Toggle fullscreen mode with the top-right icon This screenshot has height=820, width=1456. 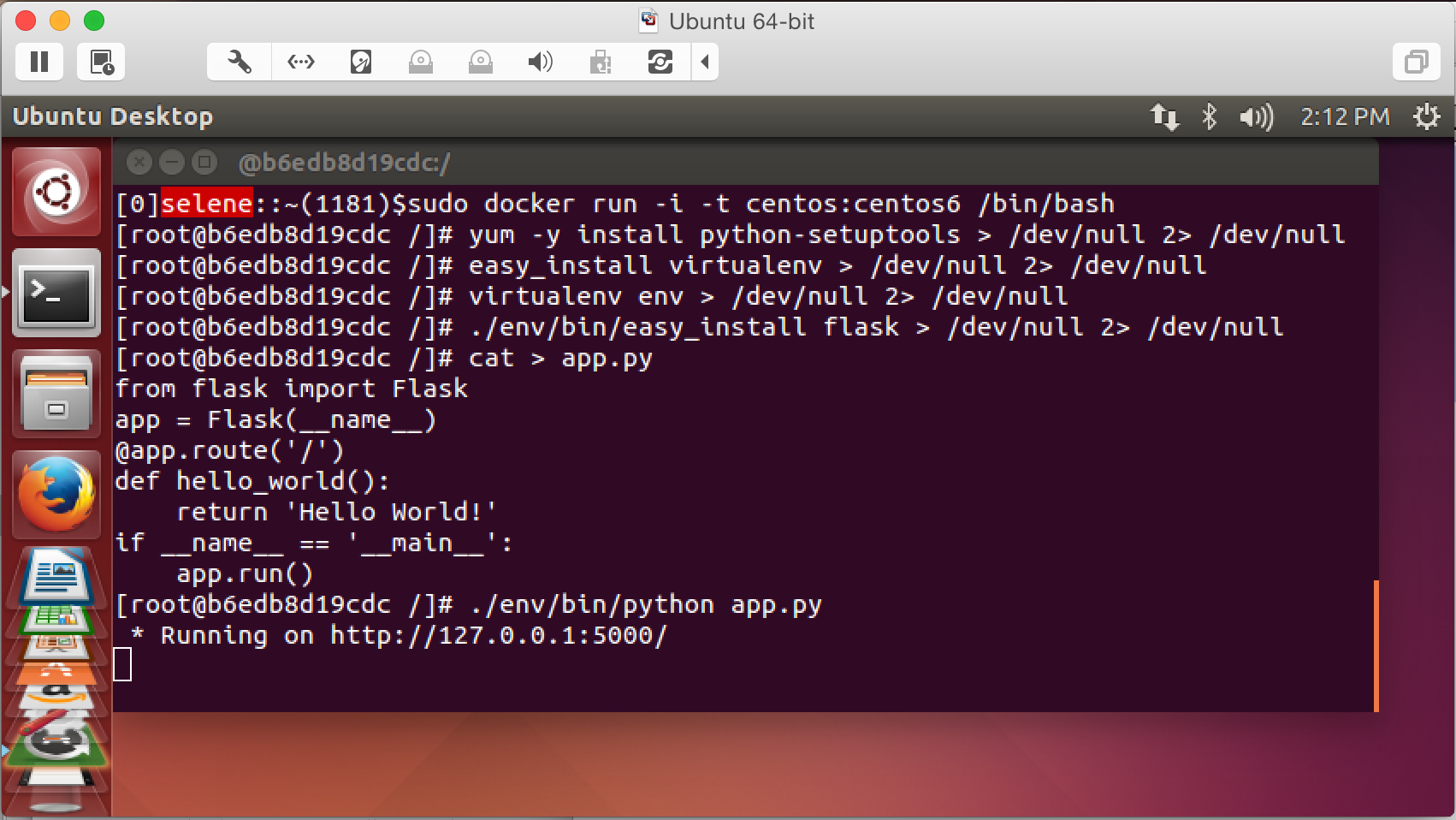(x=1418, y=61)
